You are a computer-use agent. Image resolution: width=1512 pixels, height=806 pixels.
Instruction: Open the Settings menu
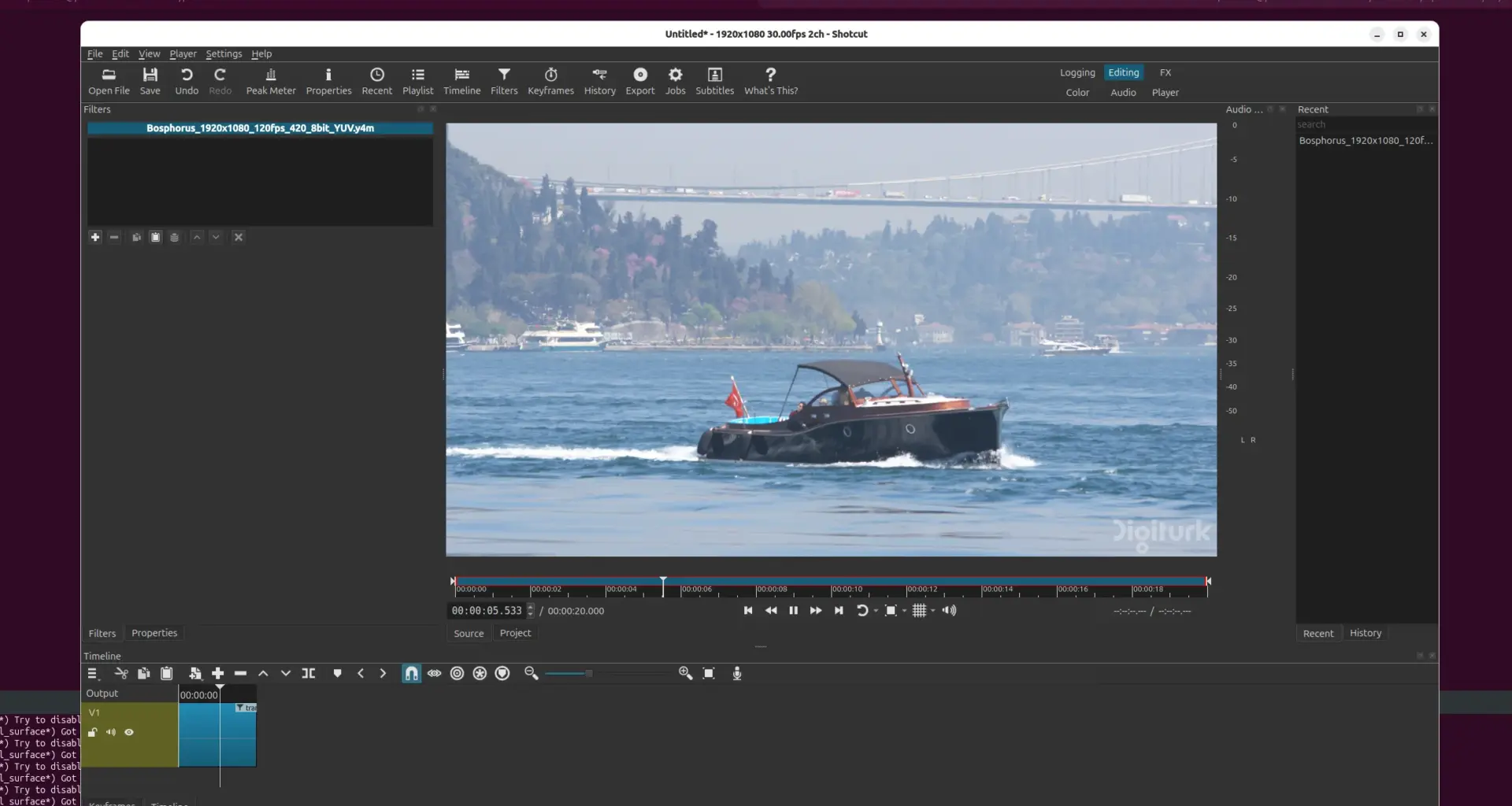[224, 54]
